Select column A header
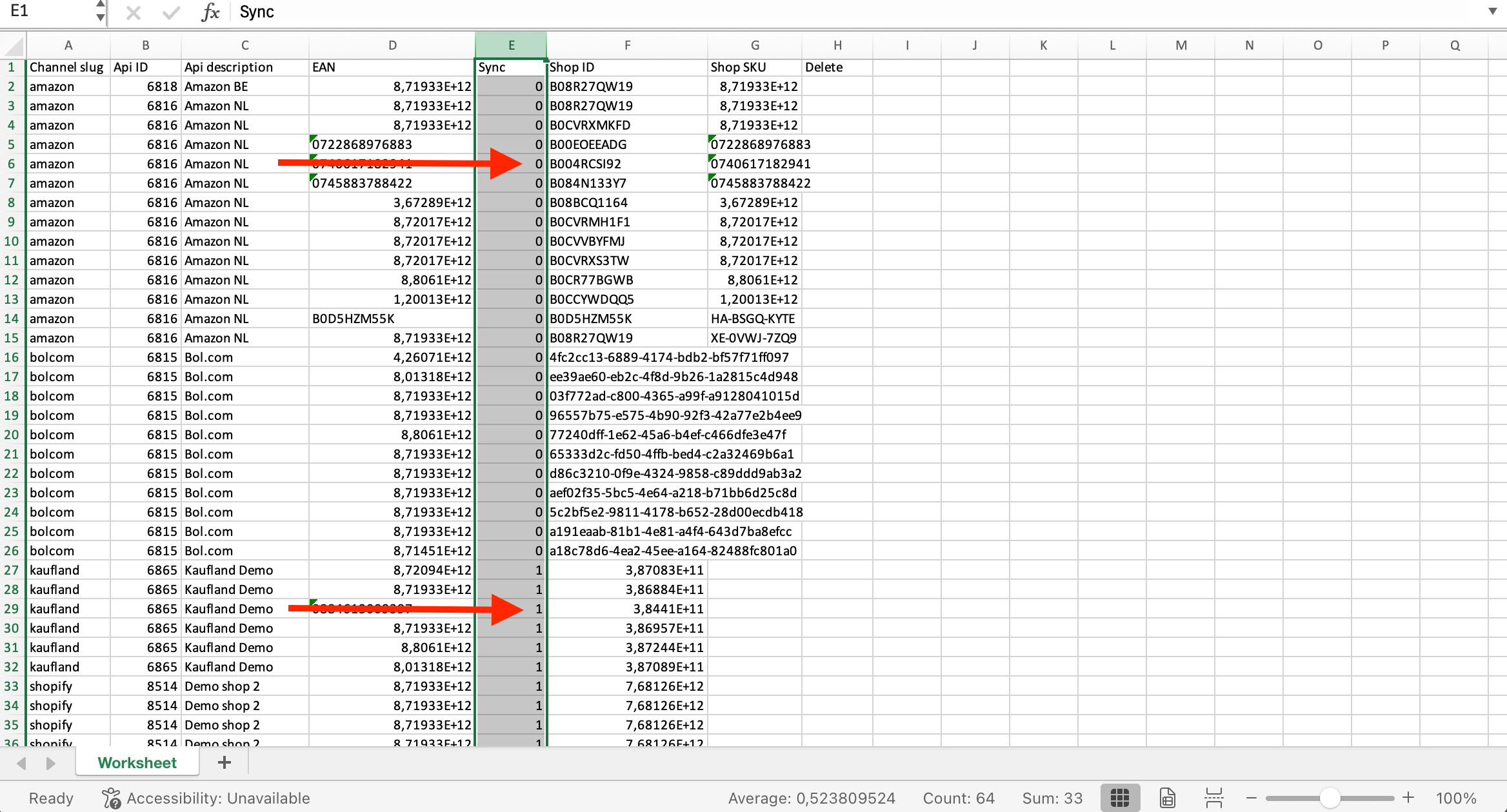The width and height of the screenshot is (1507, 812). pyautogui.click(x=68, y=45)
